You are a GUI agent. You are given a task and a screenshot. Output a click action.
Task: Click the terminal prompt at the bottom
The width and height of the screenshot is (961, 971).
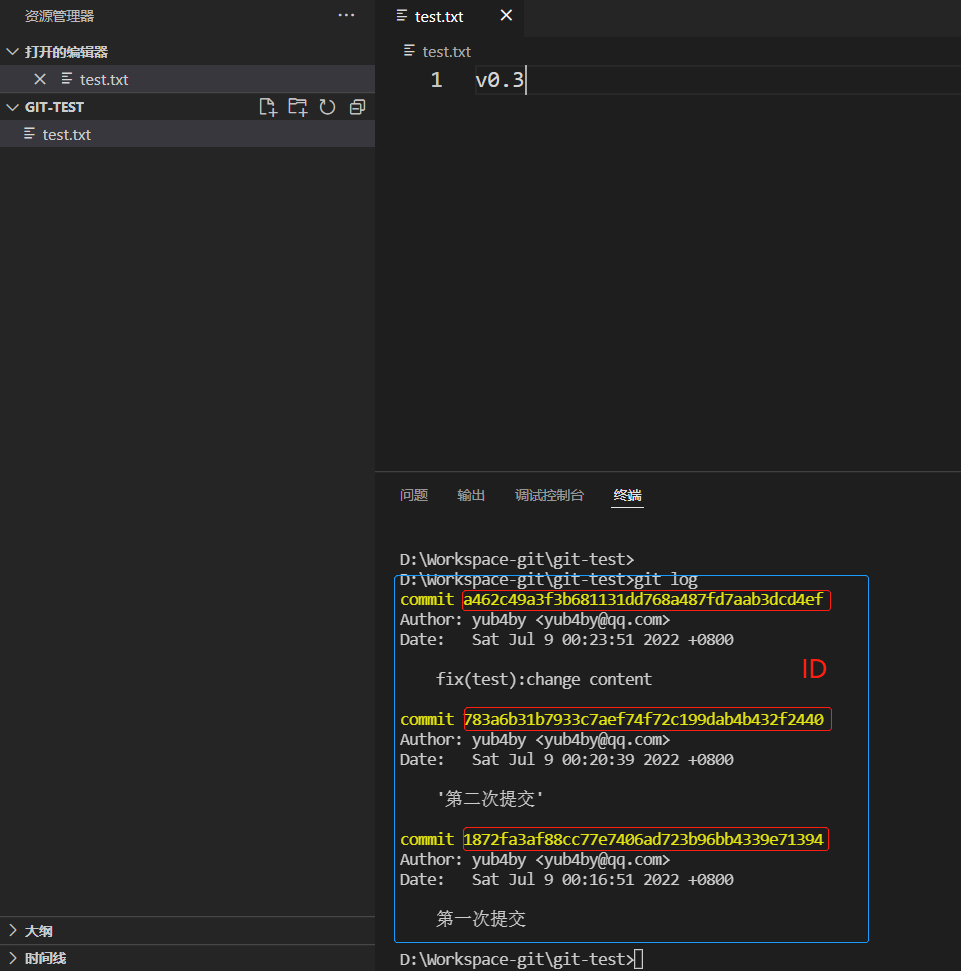(521, 959)
